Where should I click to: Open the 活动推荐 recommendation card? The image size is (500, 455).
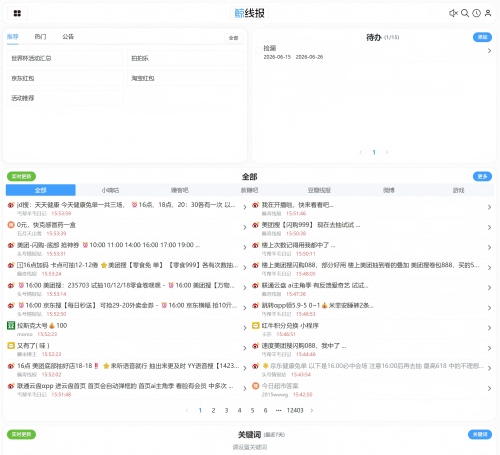point(65,98)
